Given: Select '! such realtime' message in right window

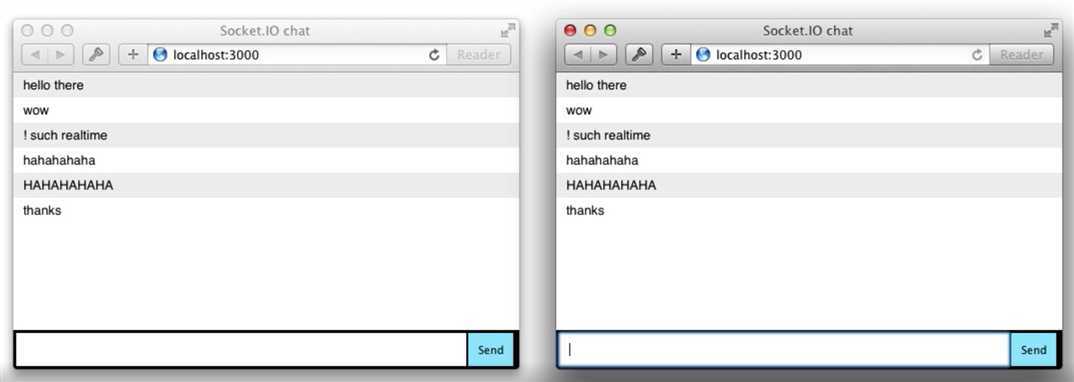Looking at the screenshot, I should (809, 136).
